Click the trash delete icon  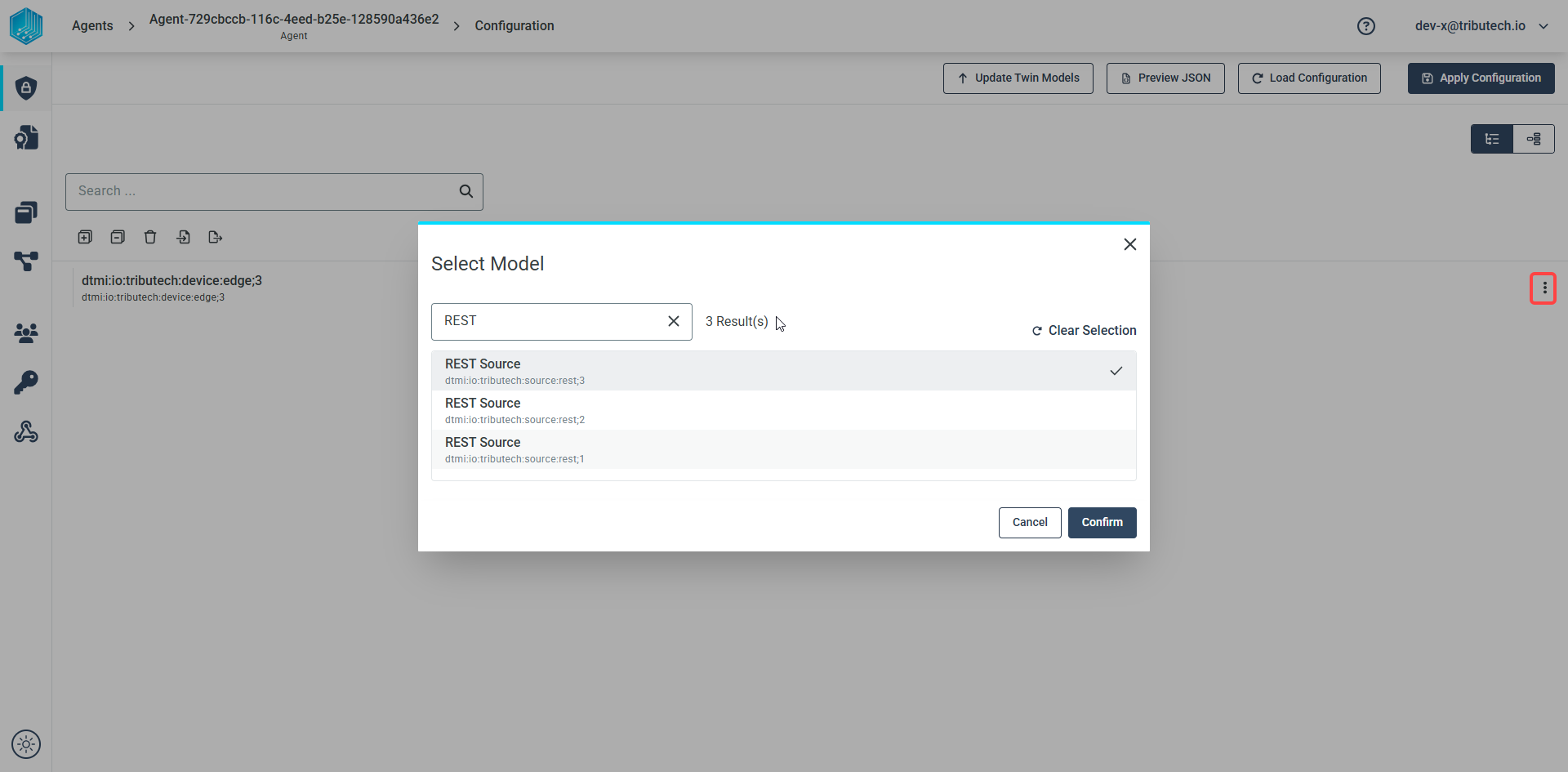point(150,237)
